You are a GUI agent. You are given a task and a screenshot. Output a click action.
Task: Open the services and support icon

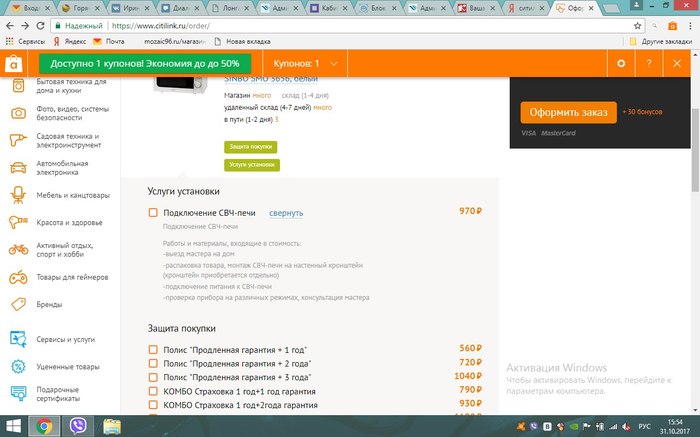click(x=18, y=339)
